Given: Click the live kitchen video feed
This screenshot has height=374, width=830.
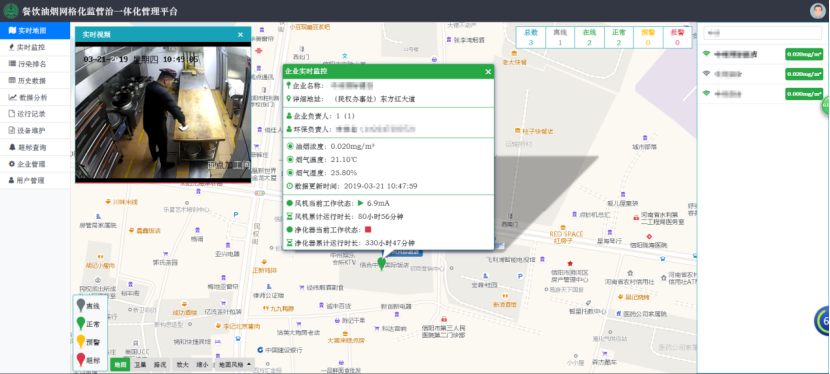Looking at the screenshot, I should pyautogui.click(x=163, y=114).
